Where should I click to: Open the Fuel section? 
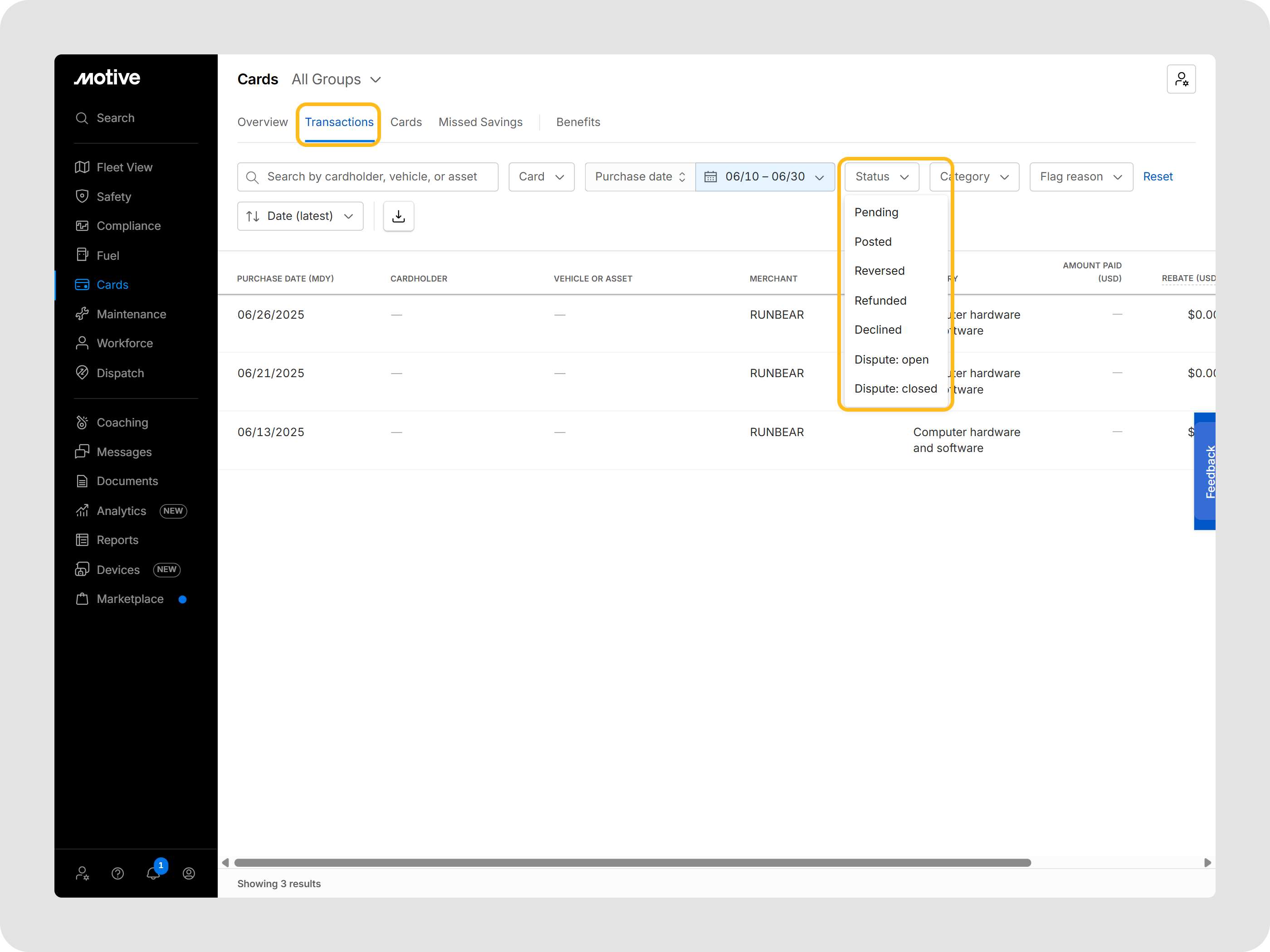pyautogui.click(x=108, y=255)
